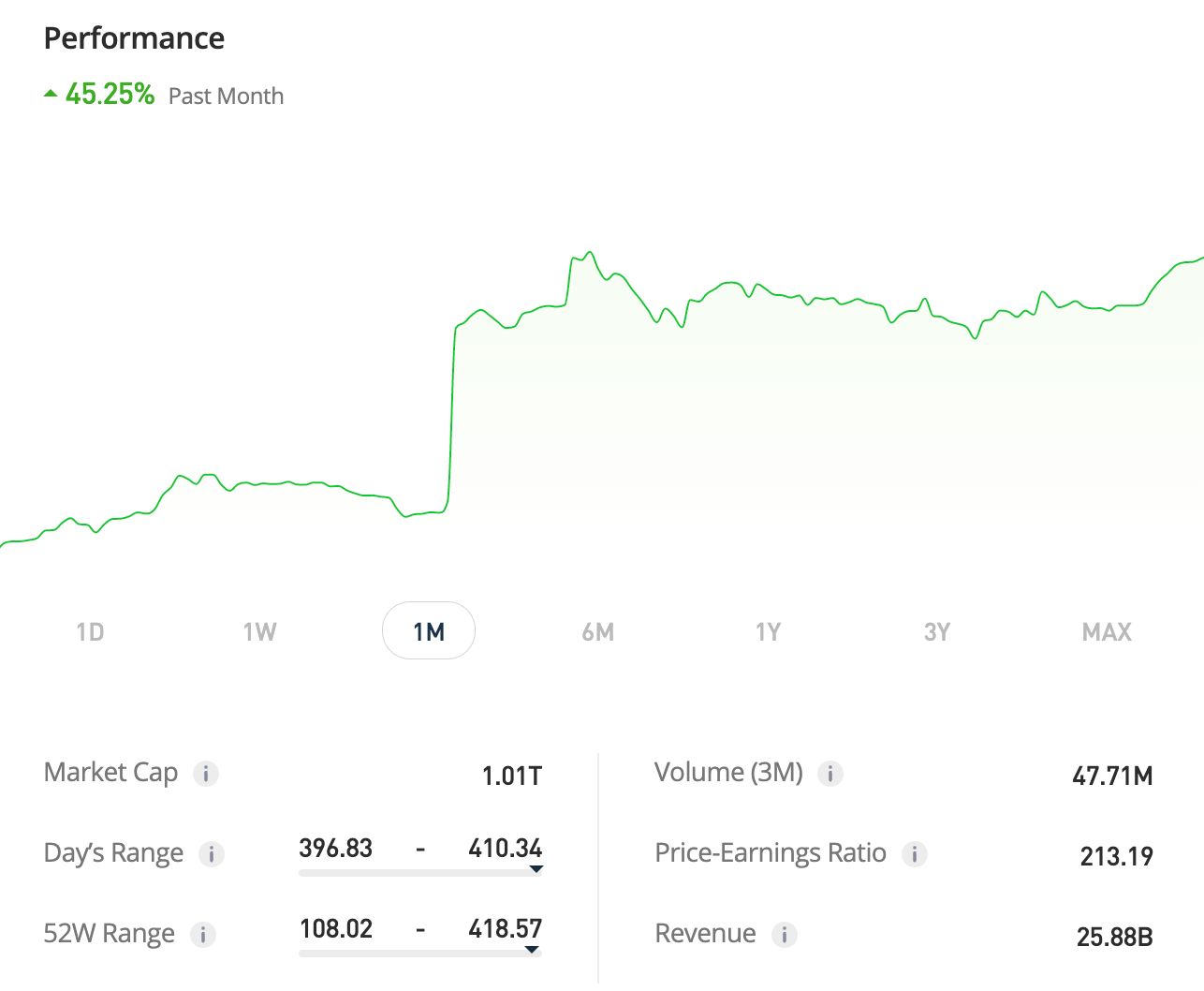Open the Price-Earnings Ratio info icon

(x=915, y=854)
